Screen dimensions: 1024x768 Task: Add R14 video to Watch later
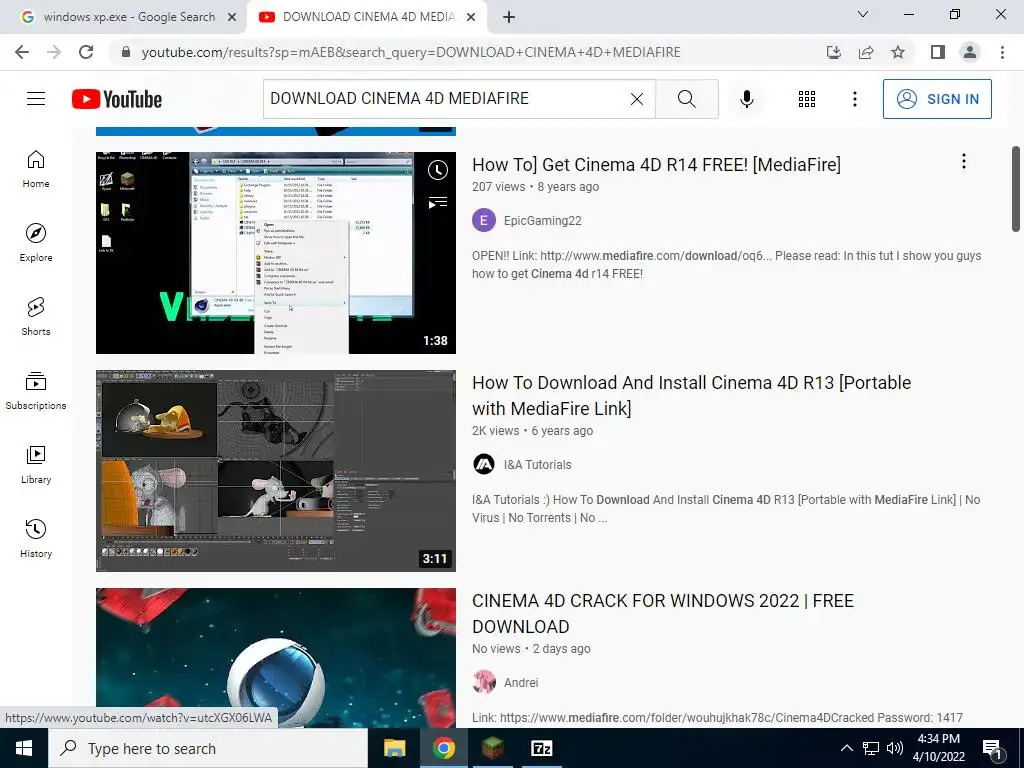[x=438, y=170]
